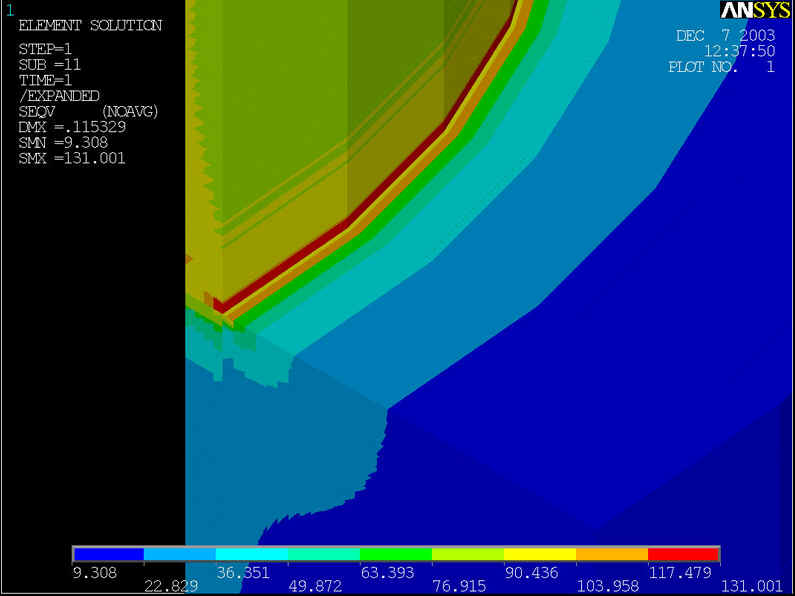The height and width of the screenshot is (596, 795).
Task: Click the "SMX =131.001" value
Action: tap(72, 159)
